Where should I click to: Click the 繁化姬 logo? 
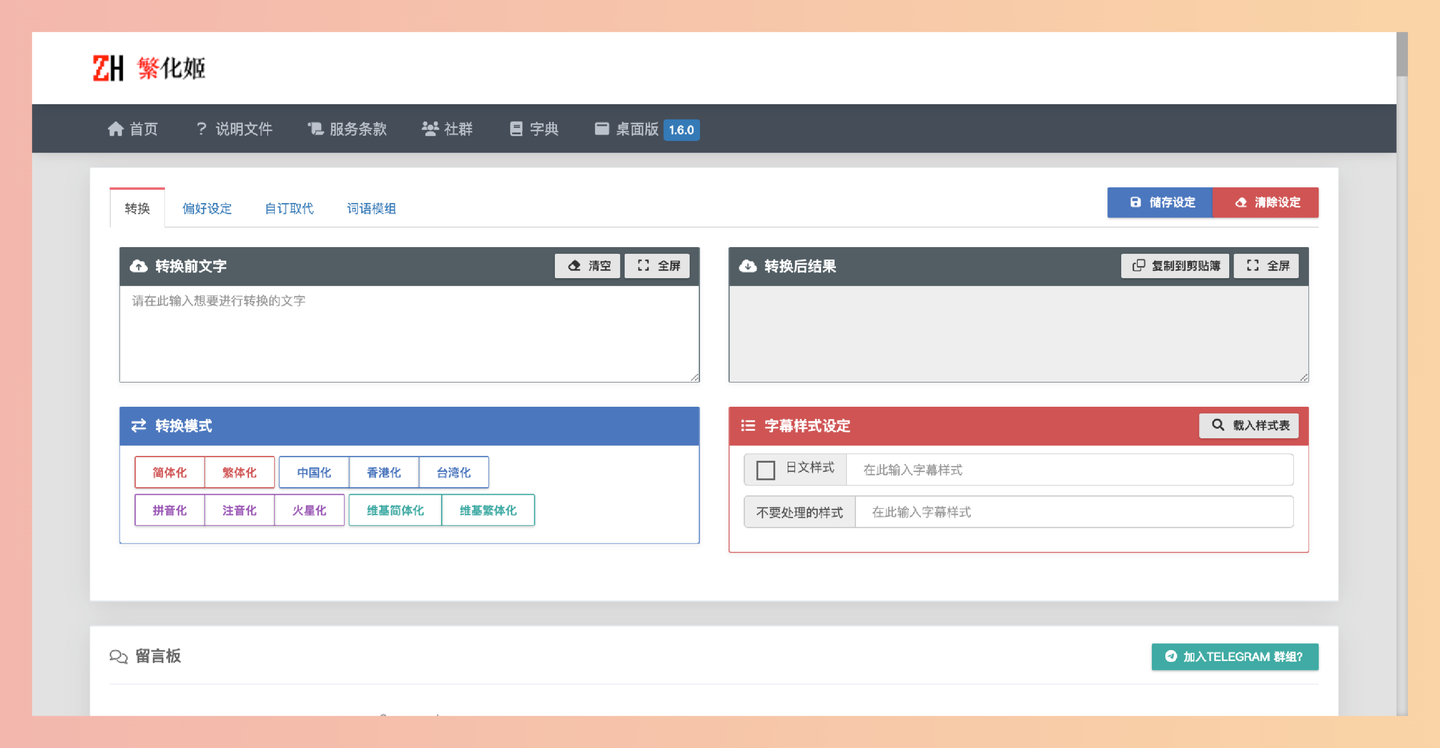tap(149, 68)
